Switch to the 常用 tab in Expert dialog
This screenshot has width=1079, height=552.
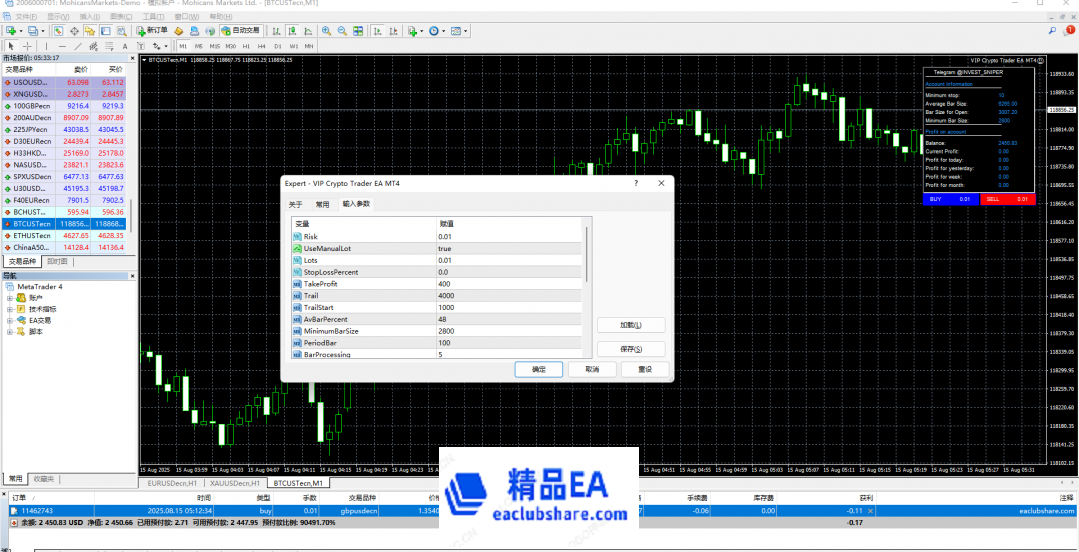coord(322,203)
